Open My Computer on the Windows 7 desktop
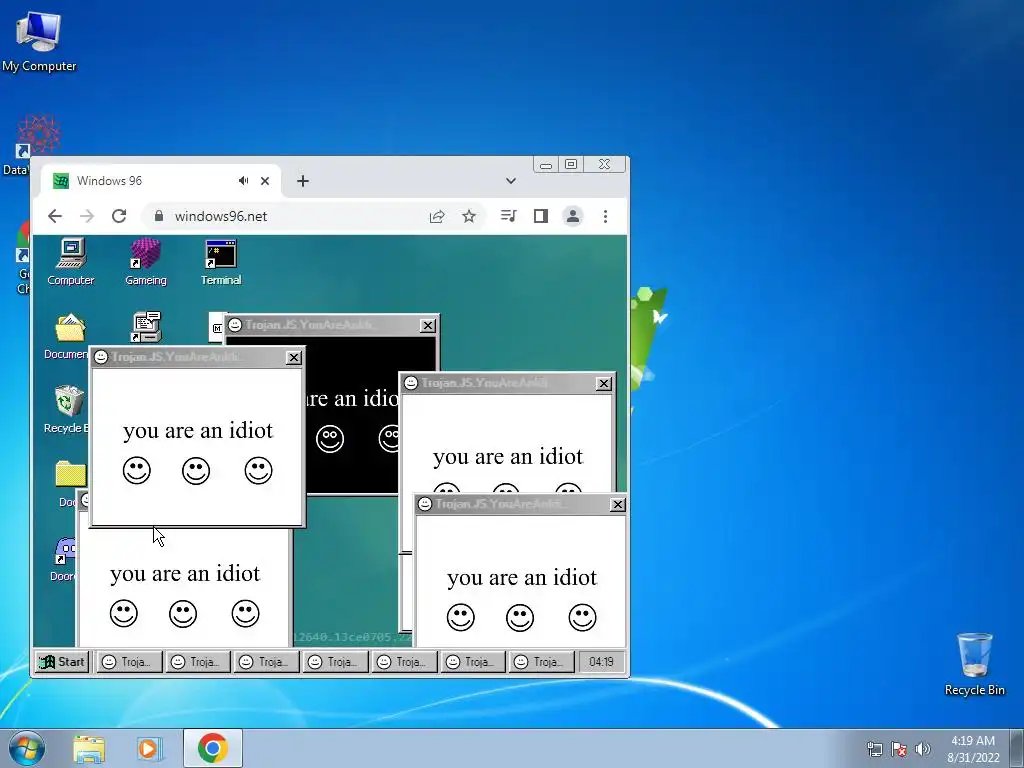This screenshot has width=1024, height=768. click(39, 42)
